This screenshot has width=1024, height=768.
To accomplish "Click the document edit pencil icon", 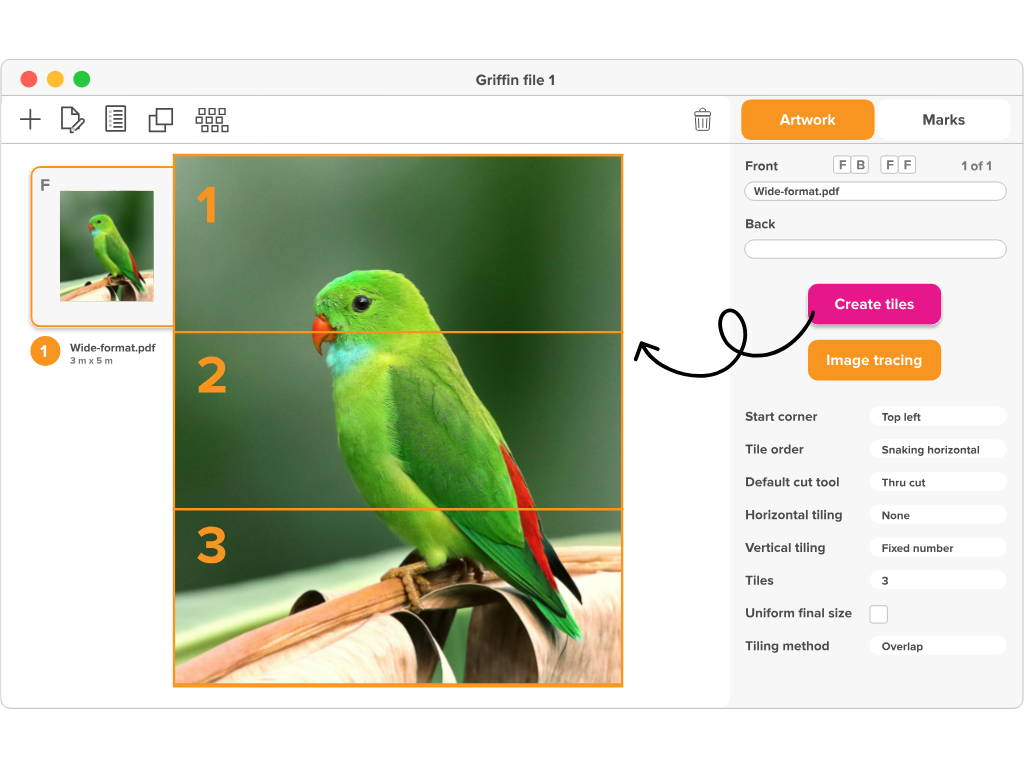I will pyautogui.click(x=72, y=120).
